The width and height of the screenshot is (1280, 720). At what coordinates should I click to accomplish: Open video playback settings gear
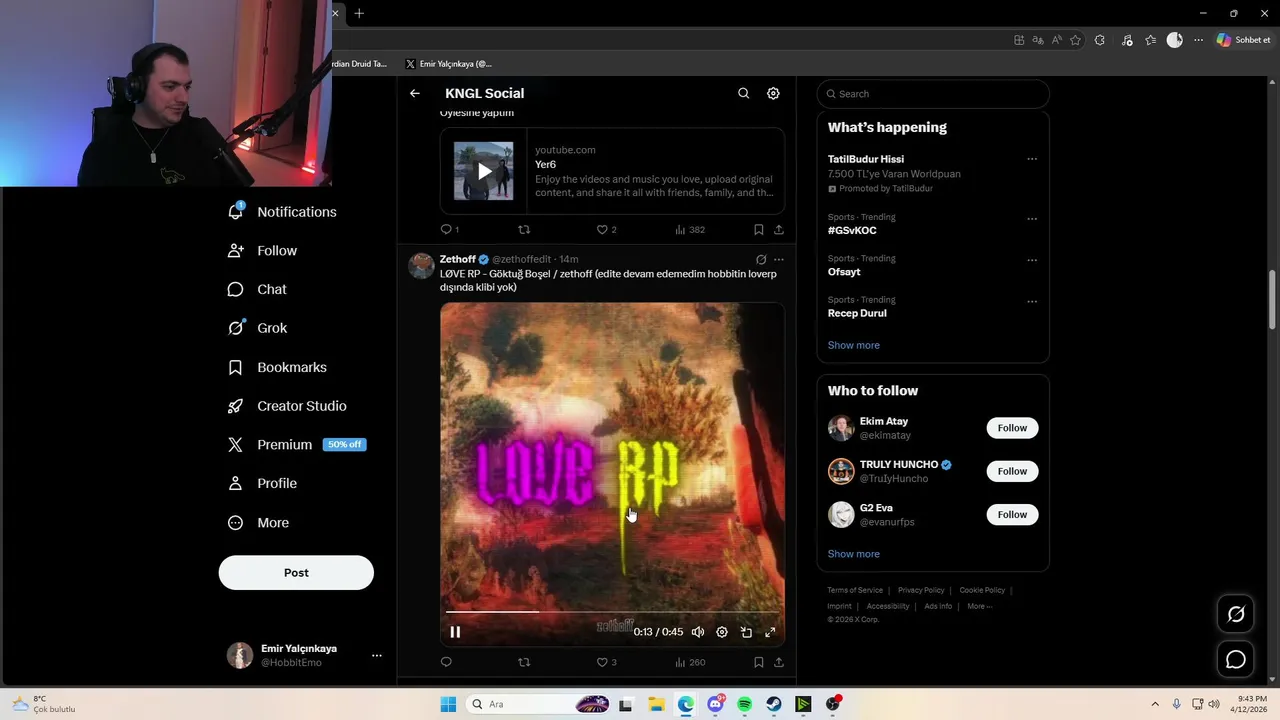click(722, 632)
